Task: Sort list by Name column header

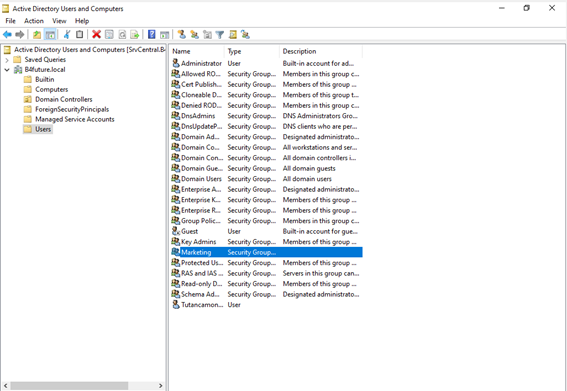Action: [x=197, y=51]
